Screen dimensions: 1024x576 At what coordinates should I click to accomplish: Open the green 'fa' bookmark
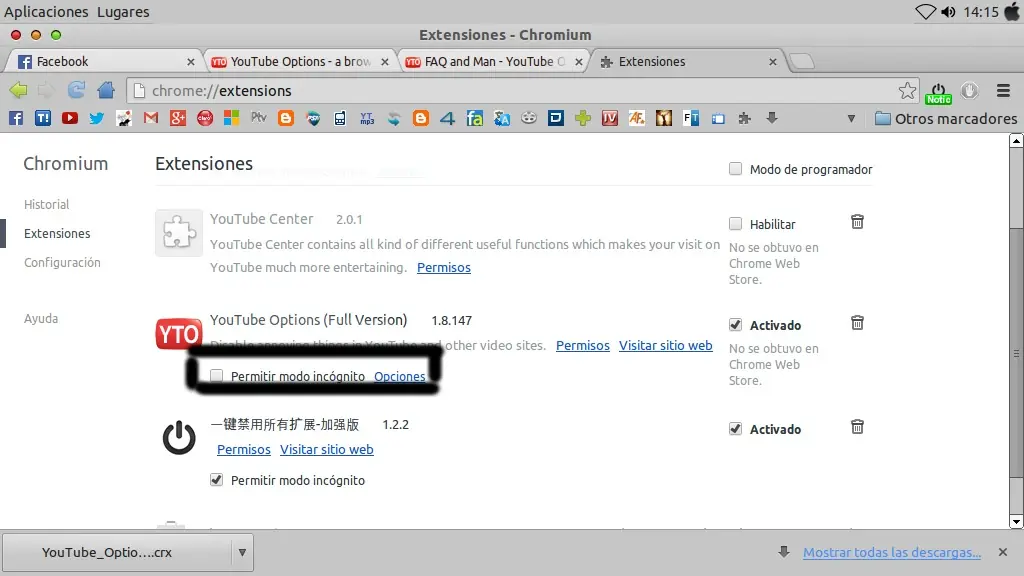pyautogui.click(x=475, y=118)
